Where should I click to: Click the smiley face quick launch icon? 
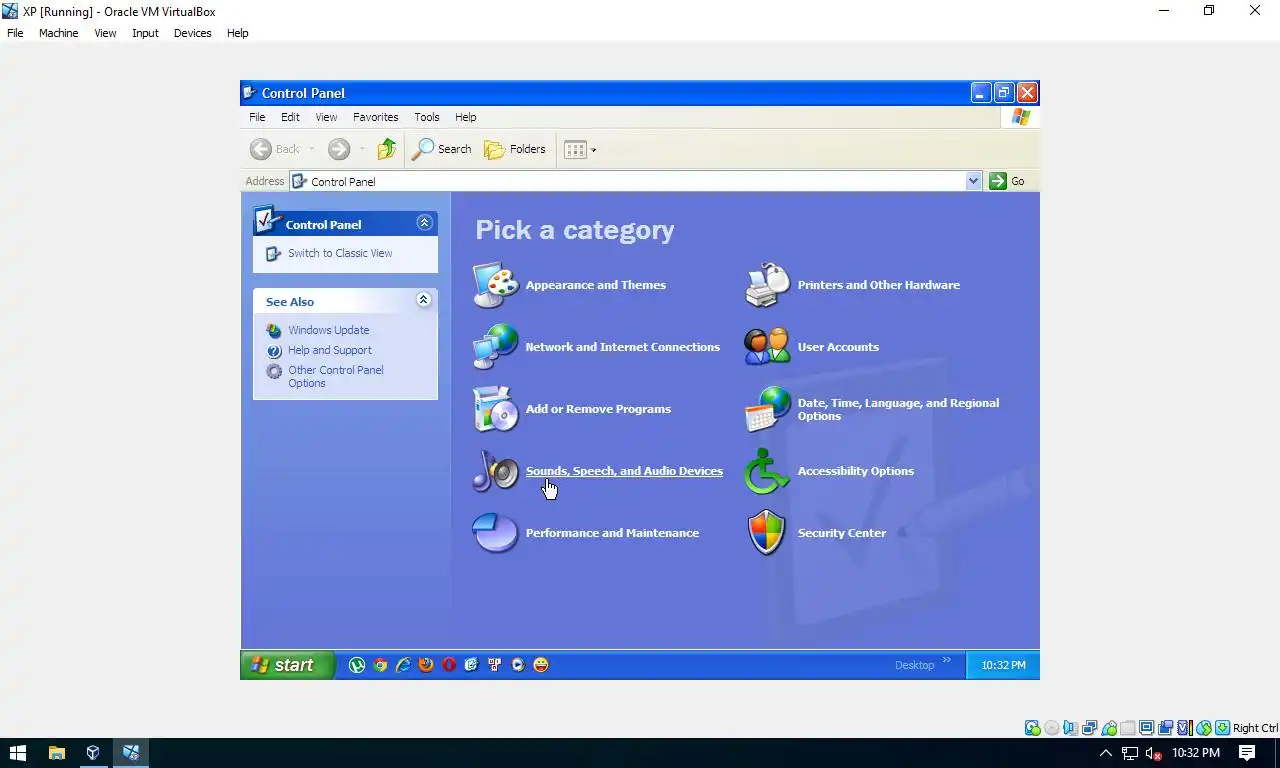(541, 665)
